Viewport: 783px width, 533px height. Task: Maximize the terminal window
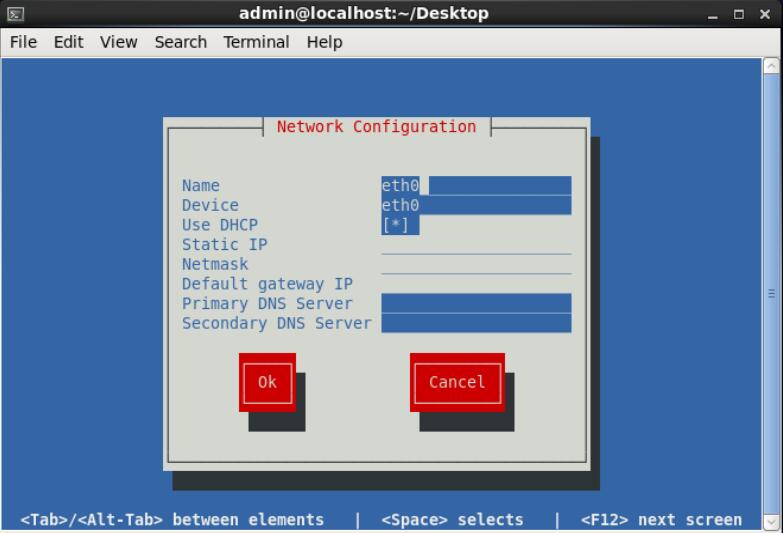click(739, 14)
